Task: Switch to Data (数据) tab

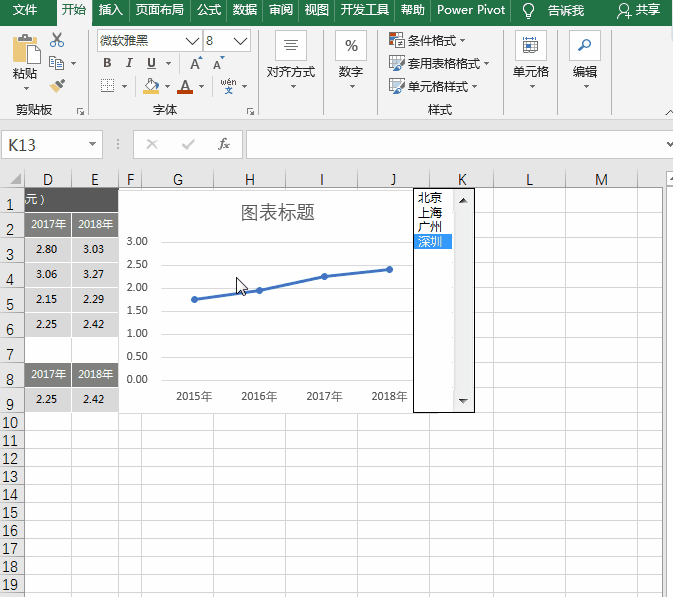Action: [x=245, y=10]
